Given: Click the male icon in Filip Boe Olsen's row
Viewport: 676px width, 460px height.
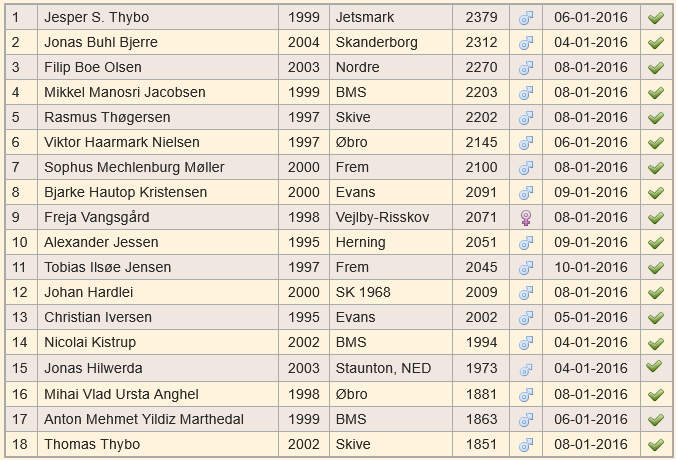Looking at the screenshot, I should (526, 68).
